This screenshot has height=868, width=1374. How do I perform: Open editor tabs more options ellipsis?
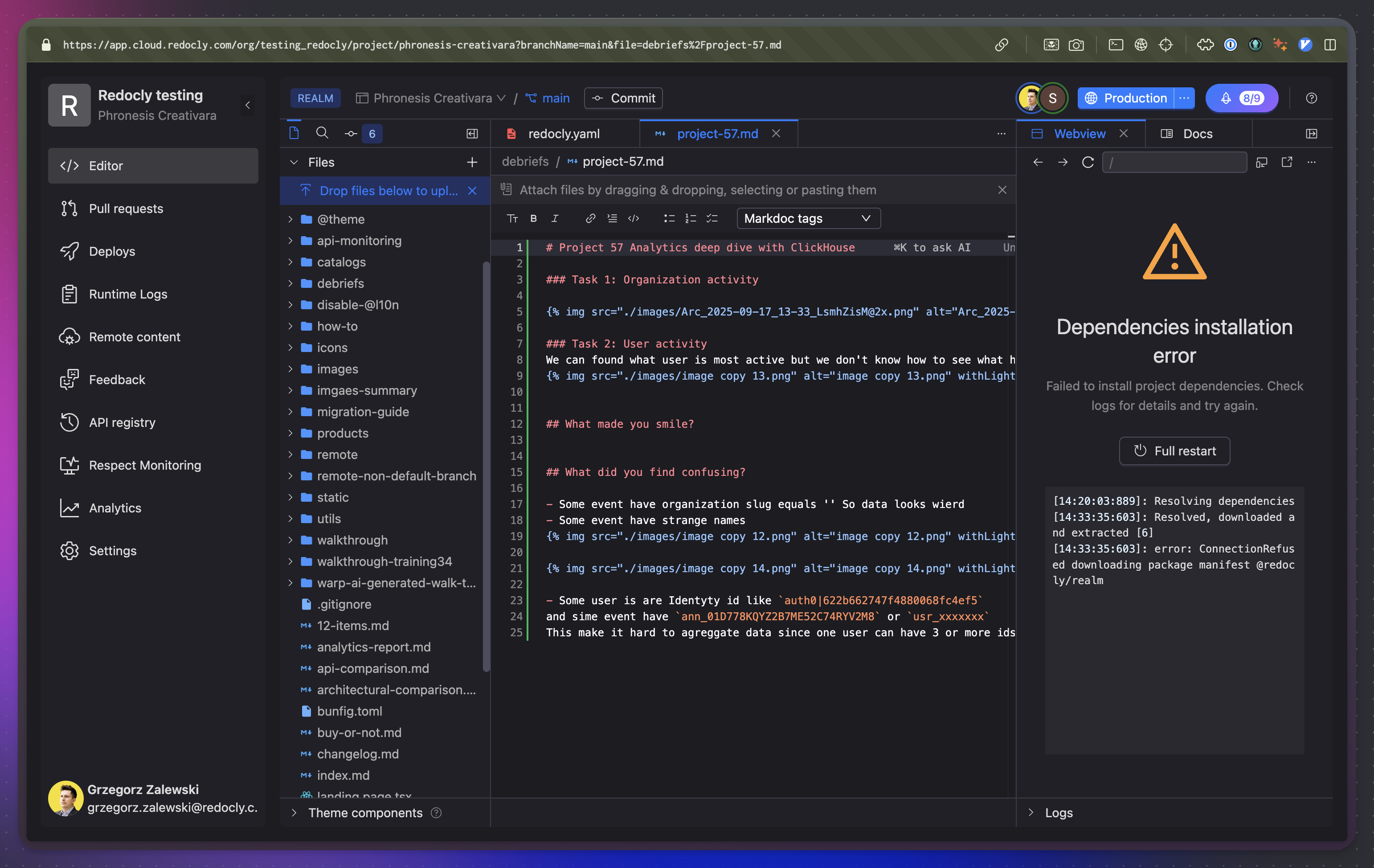[x=1001, y=134]
